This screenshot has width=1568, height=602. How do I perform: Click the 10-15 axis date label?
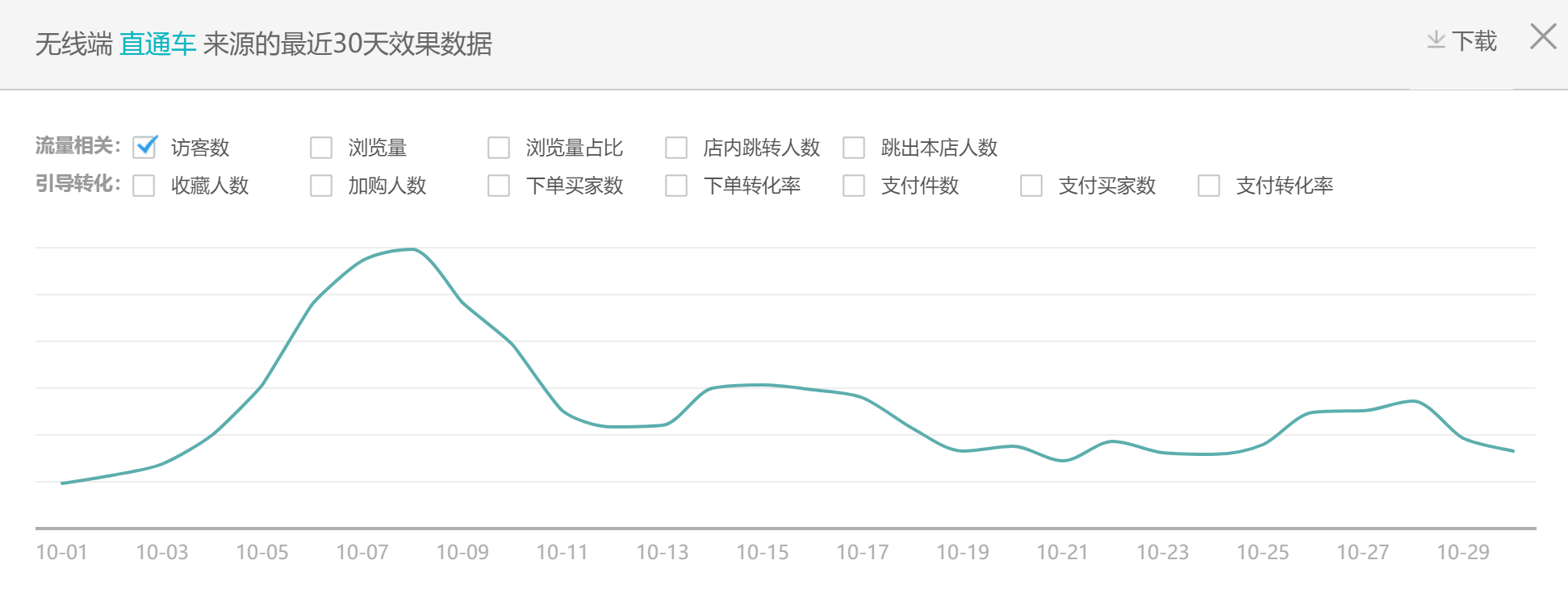pos(763,552)
